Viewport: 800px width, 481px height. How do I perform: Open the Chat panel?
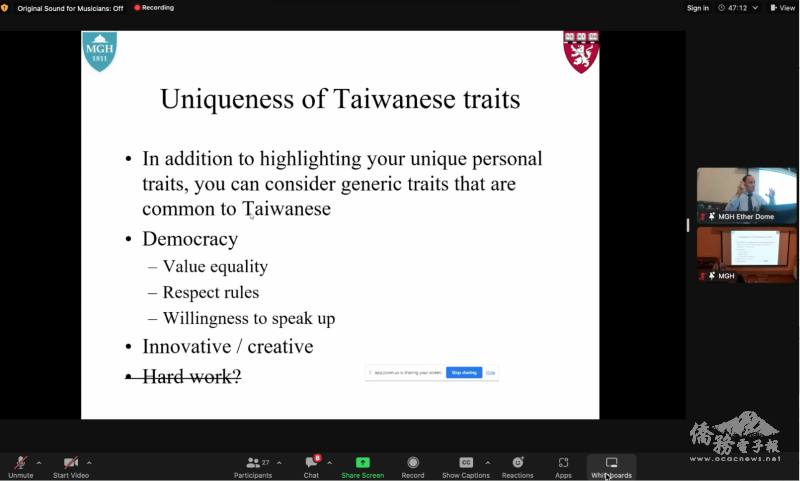[x=311, y=464]
